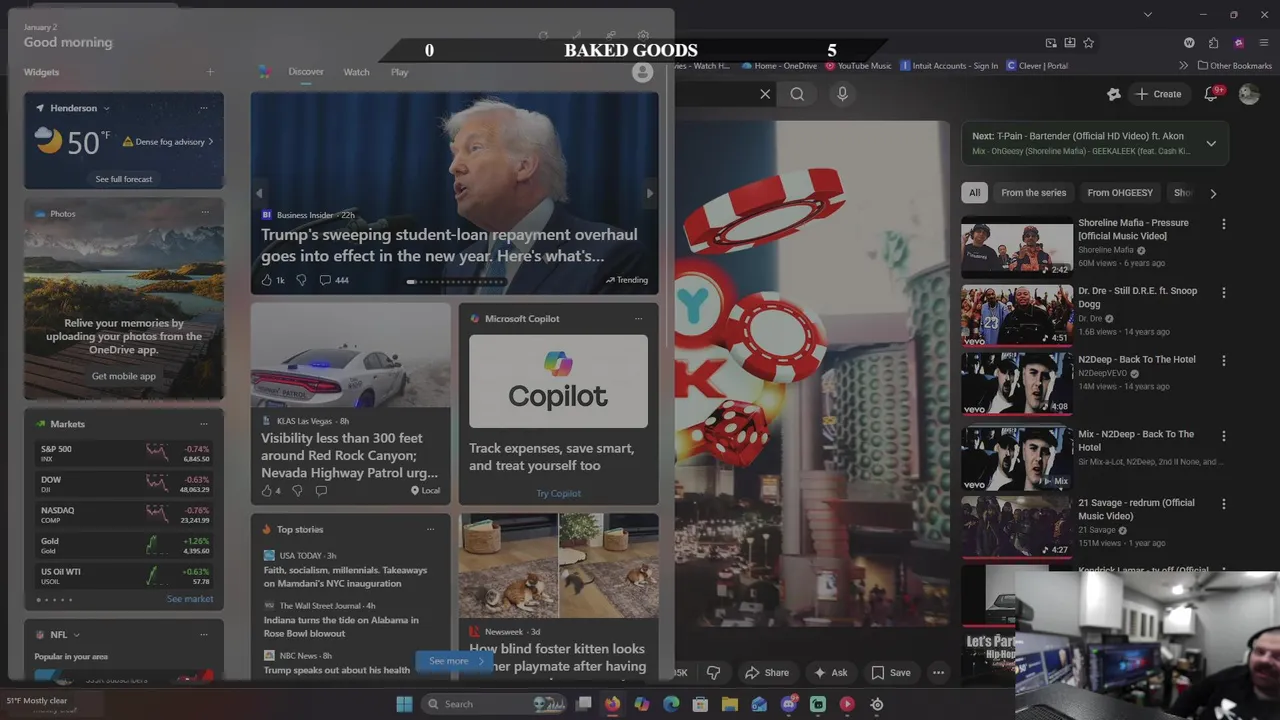Open YouTube account avatar menu
This screenshot has width=1280, height=720.
tap(1249, 94)
